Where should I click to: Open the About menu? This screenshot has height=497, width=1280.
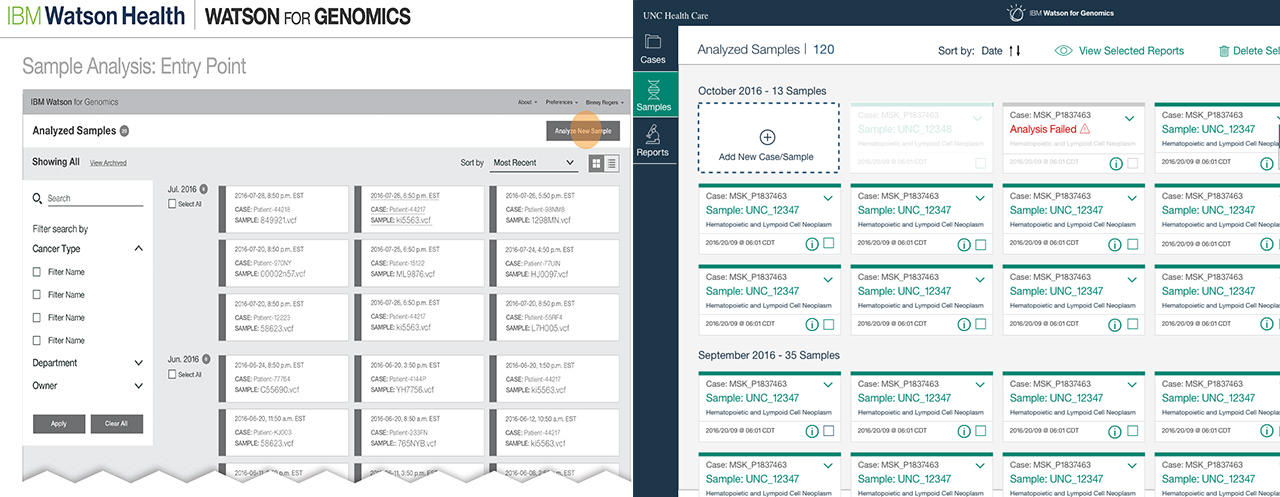(x=526, y=102)
